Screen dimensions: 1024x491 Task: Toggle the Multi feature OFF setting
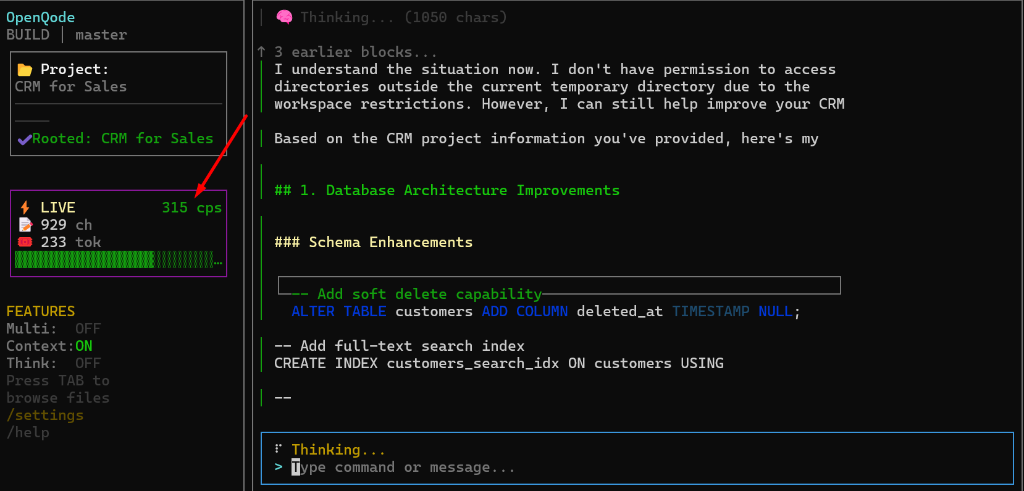(88, 329)
